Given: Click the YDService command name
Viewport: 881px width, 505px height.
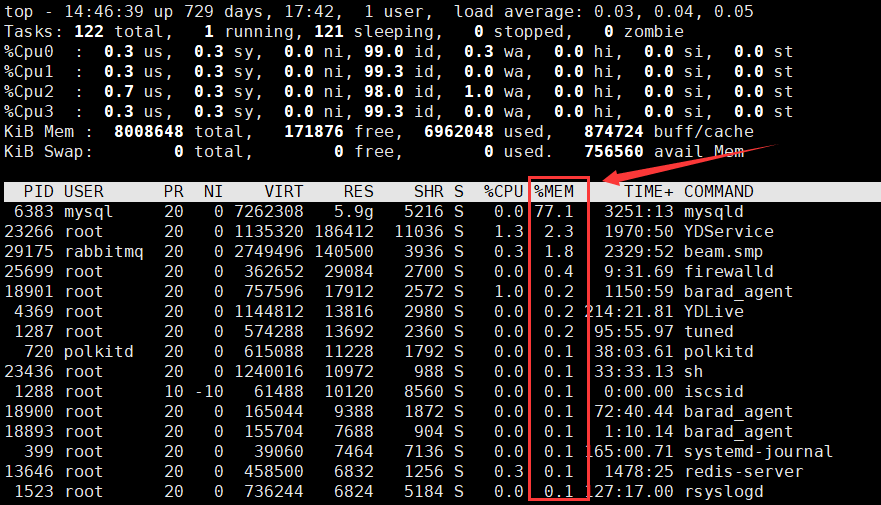Looking at the screenshot, I should coord(728,231).
